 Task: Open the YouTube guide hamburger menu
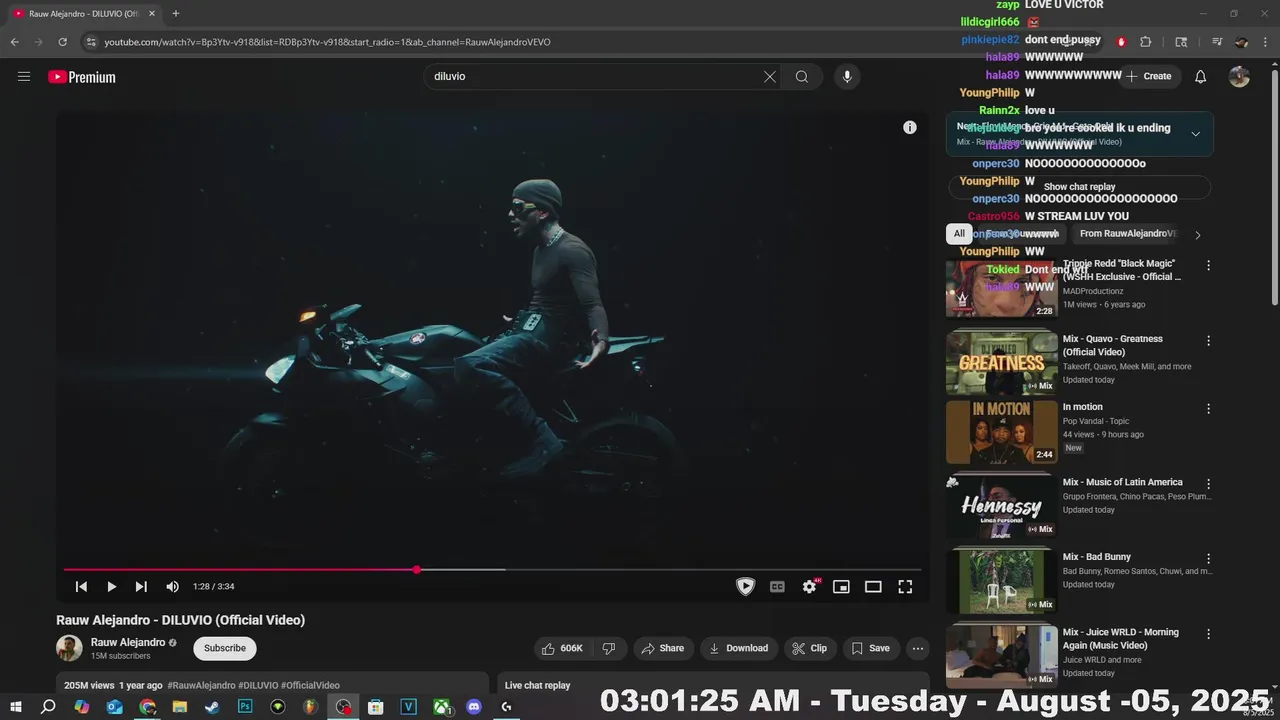24,76
